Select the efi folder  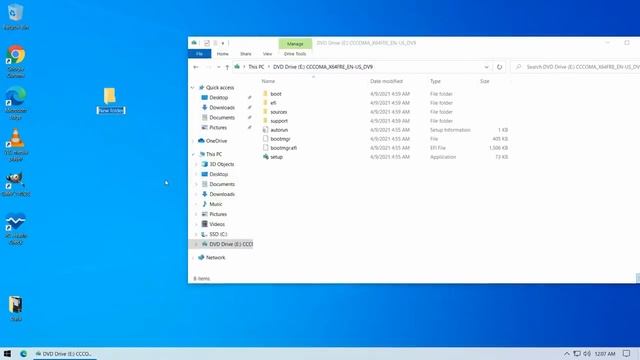coord(273,103)
